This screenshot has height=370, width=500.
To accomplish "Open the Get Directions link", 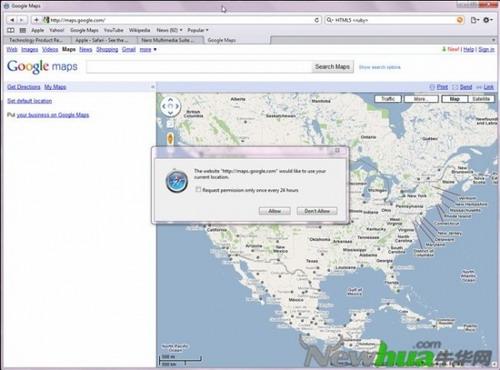I will coord(24,87).
